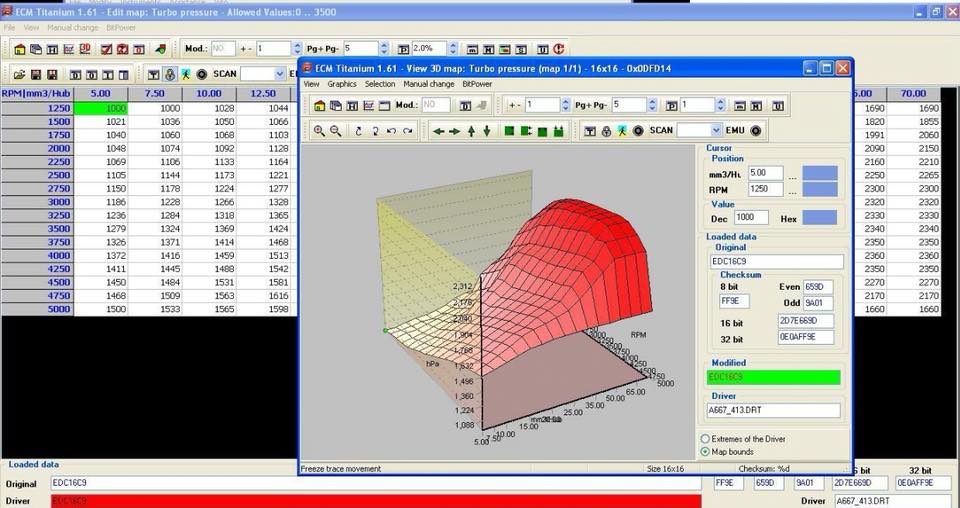Click the Pg+ Pg- stepper in main window
Screen dimensions: 960x508
[x=384, y=49]
